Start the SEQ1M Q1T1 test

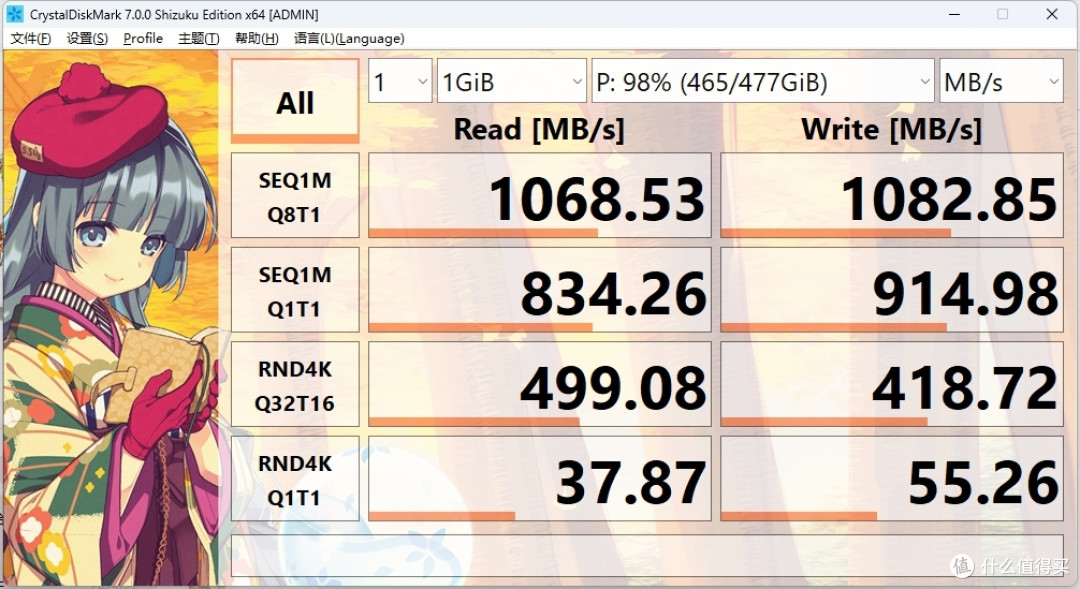tap(295, 290)
